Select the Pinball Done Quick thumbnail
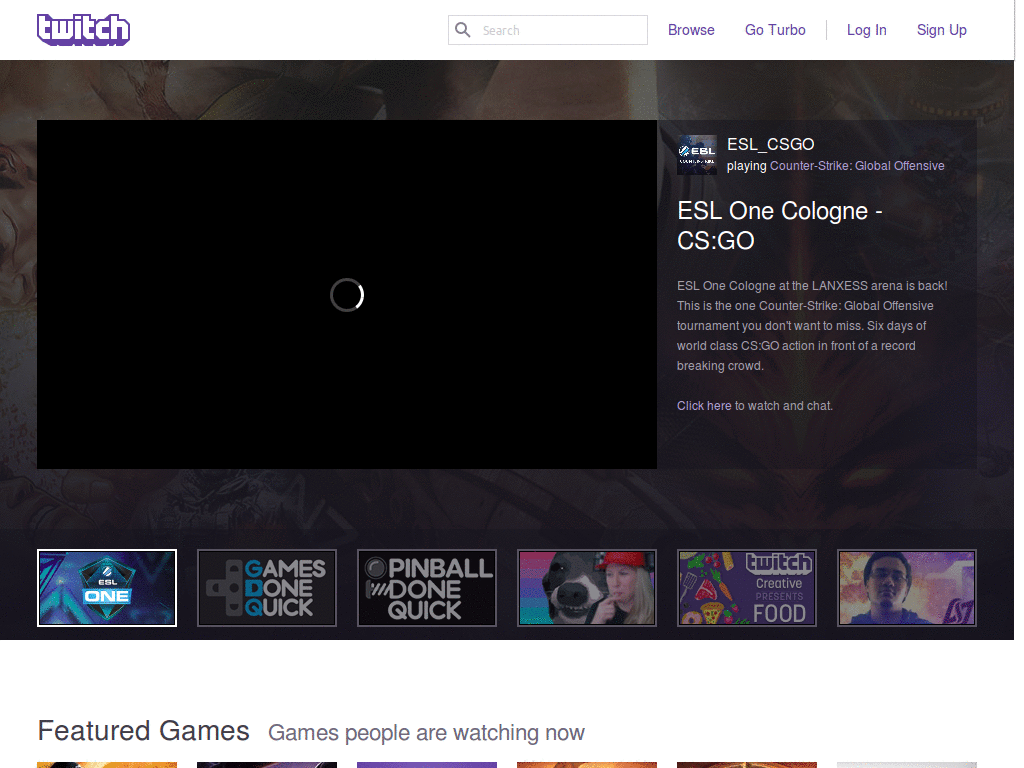The height and width of the screenshot is (768, 1024). point(427,588)
